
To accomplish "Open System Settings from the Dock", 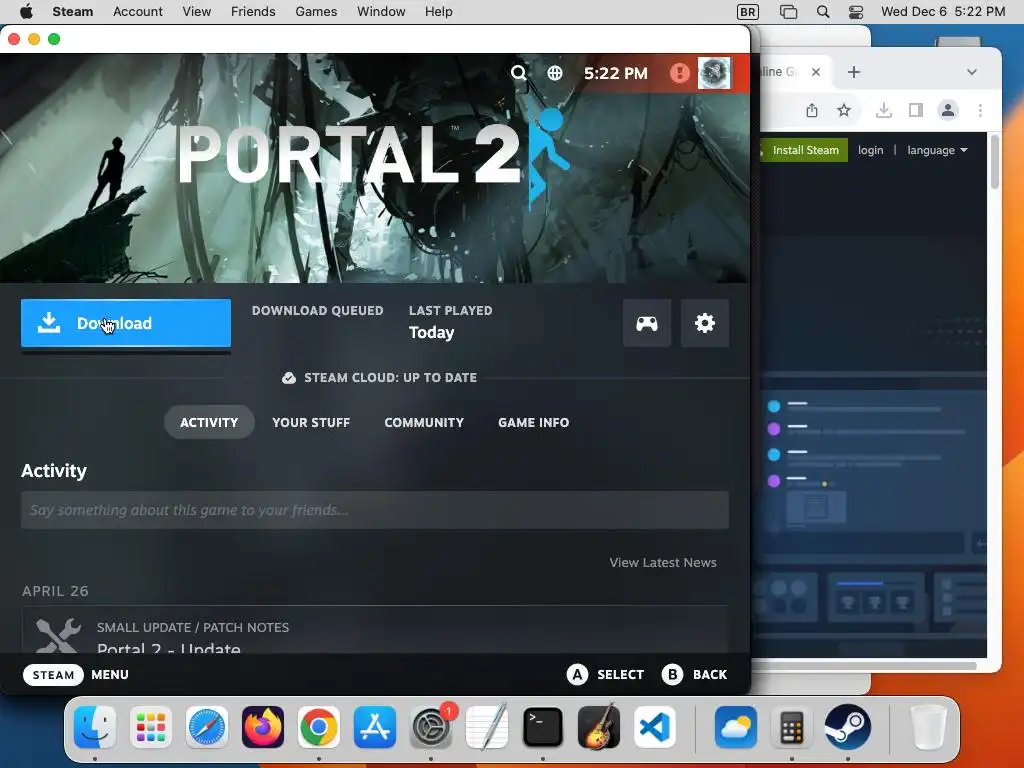I will (x=431, y=727).
